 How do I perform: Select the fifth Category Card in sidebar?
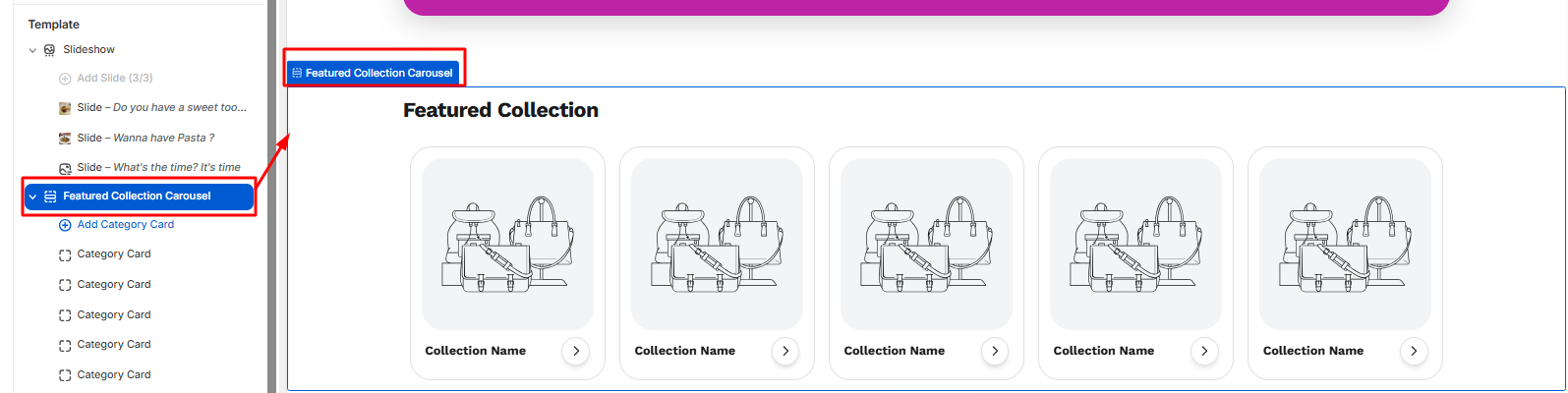point(114,375)
